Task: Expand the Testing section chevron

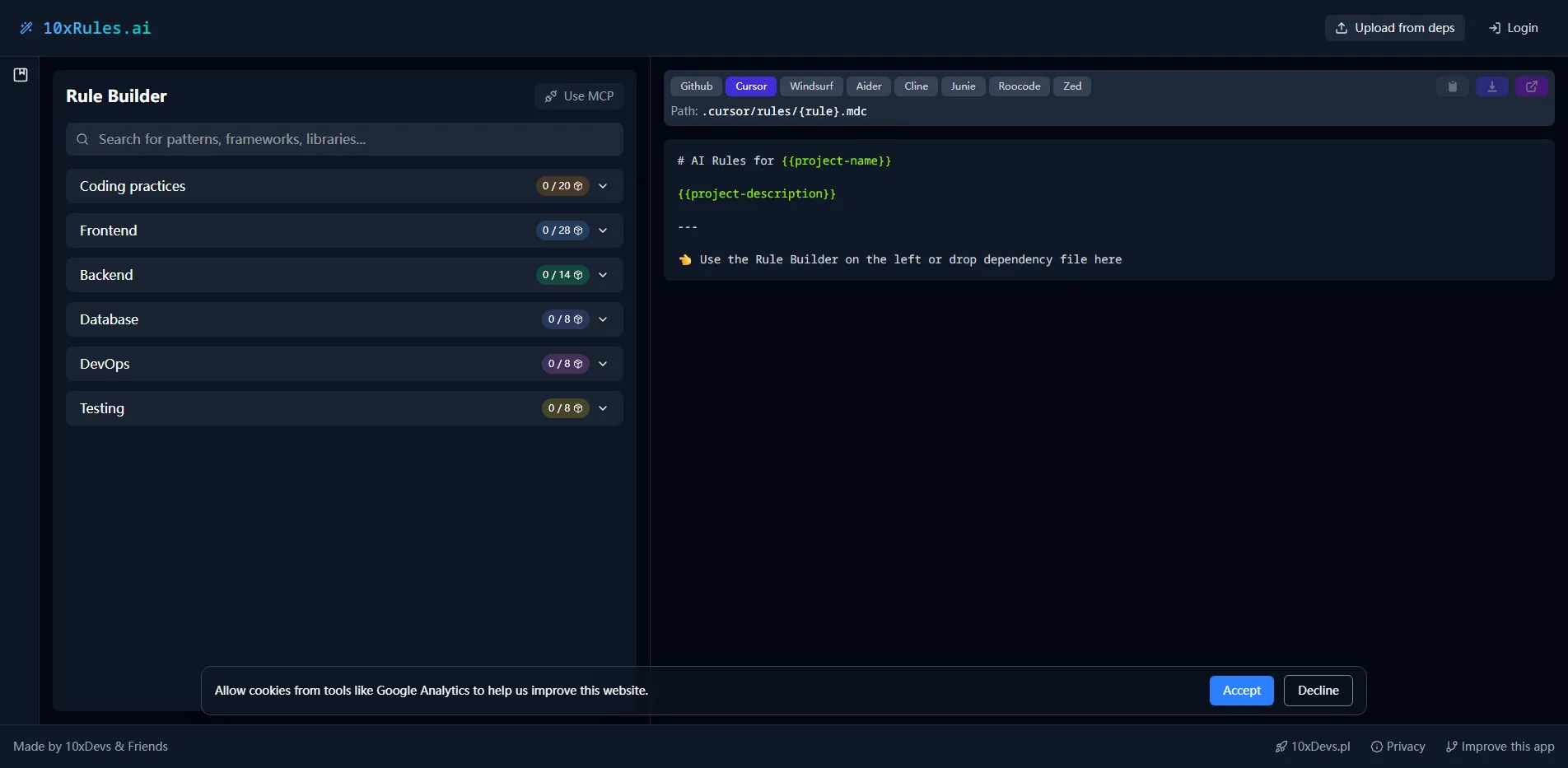Action: click(603, 408)
